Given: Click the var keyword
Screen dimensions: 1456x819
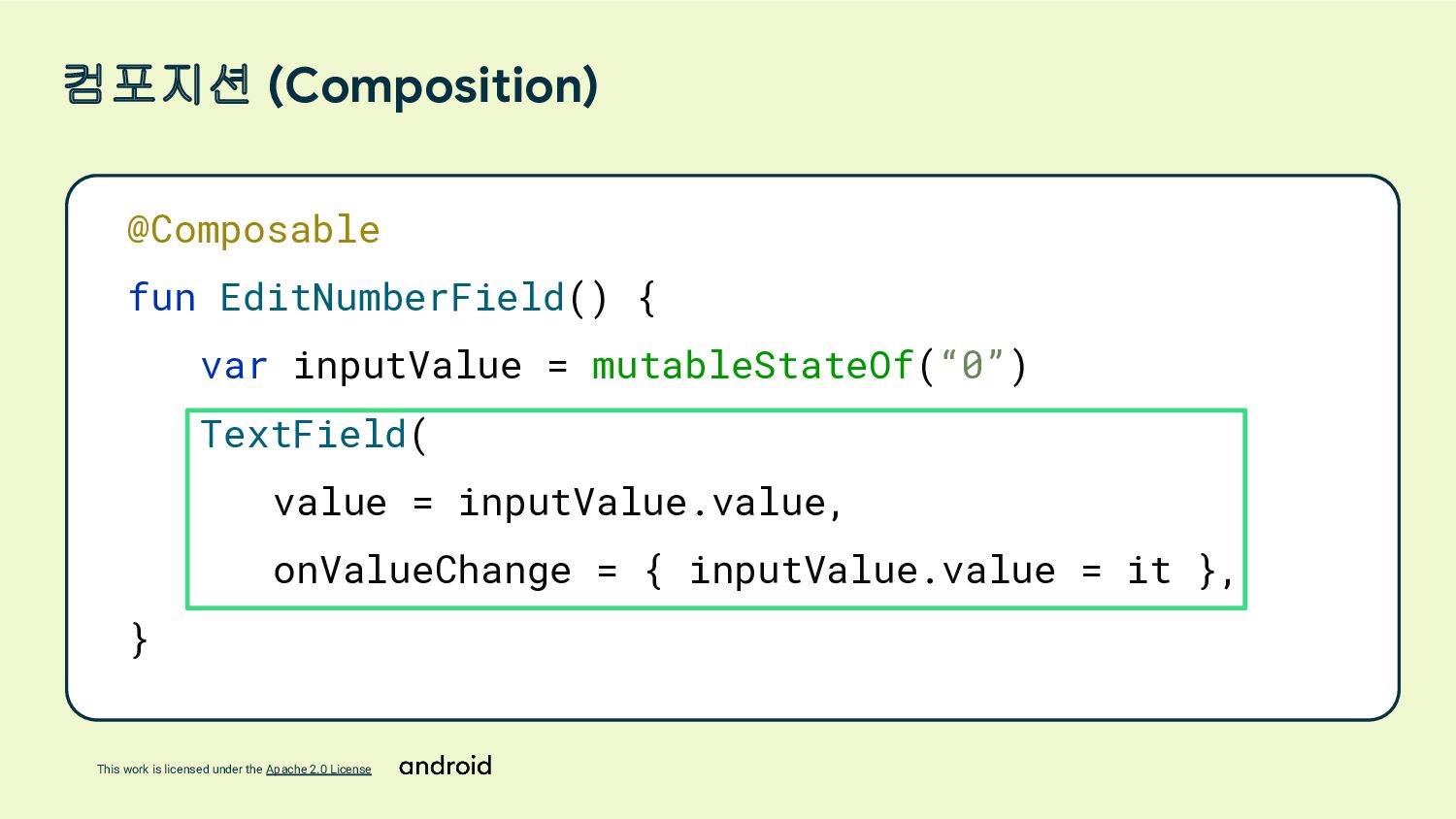Looking at the screenshot, I should pyautogui.click(x=234, y=366).
